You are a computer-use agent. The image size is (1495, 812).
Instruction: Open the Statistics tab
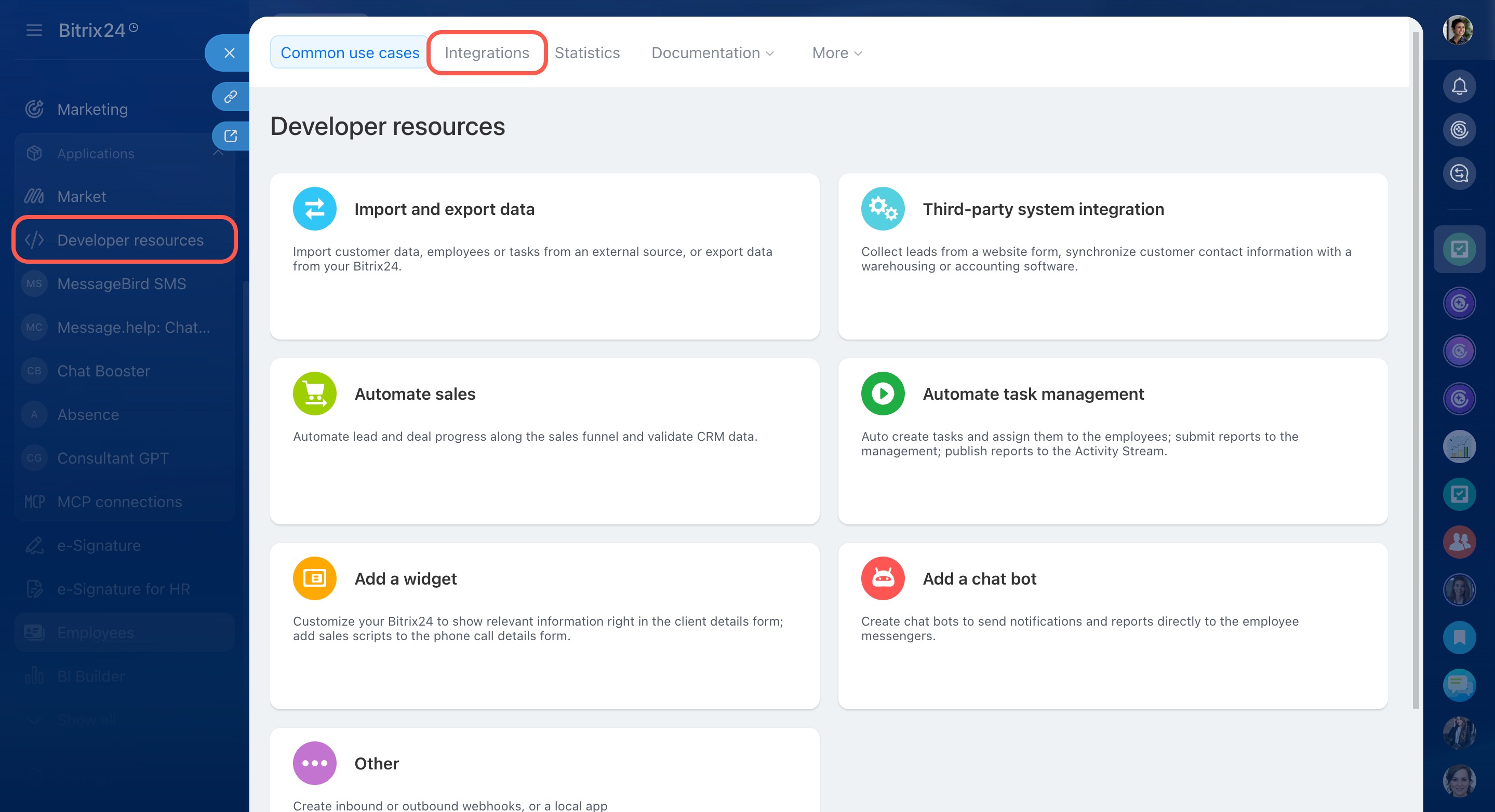(x=587, y=53)
